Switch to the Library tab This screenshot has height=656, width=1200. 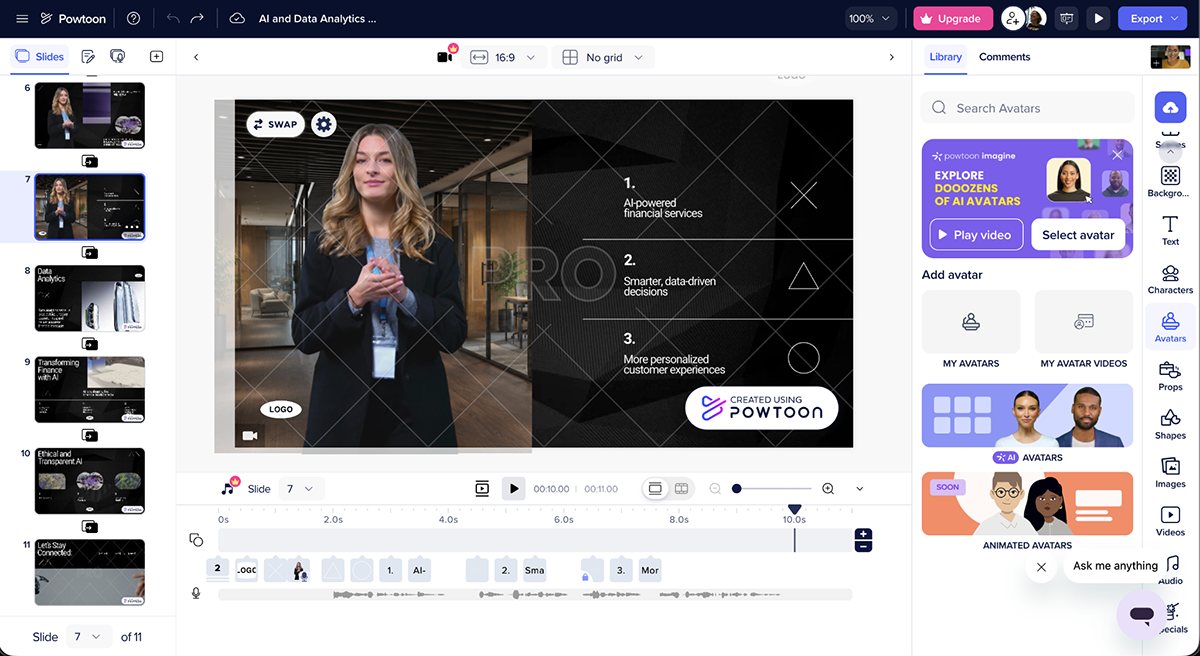tap(945, 57)
